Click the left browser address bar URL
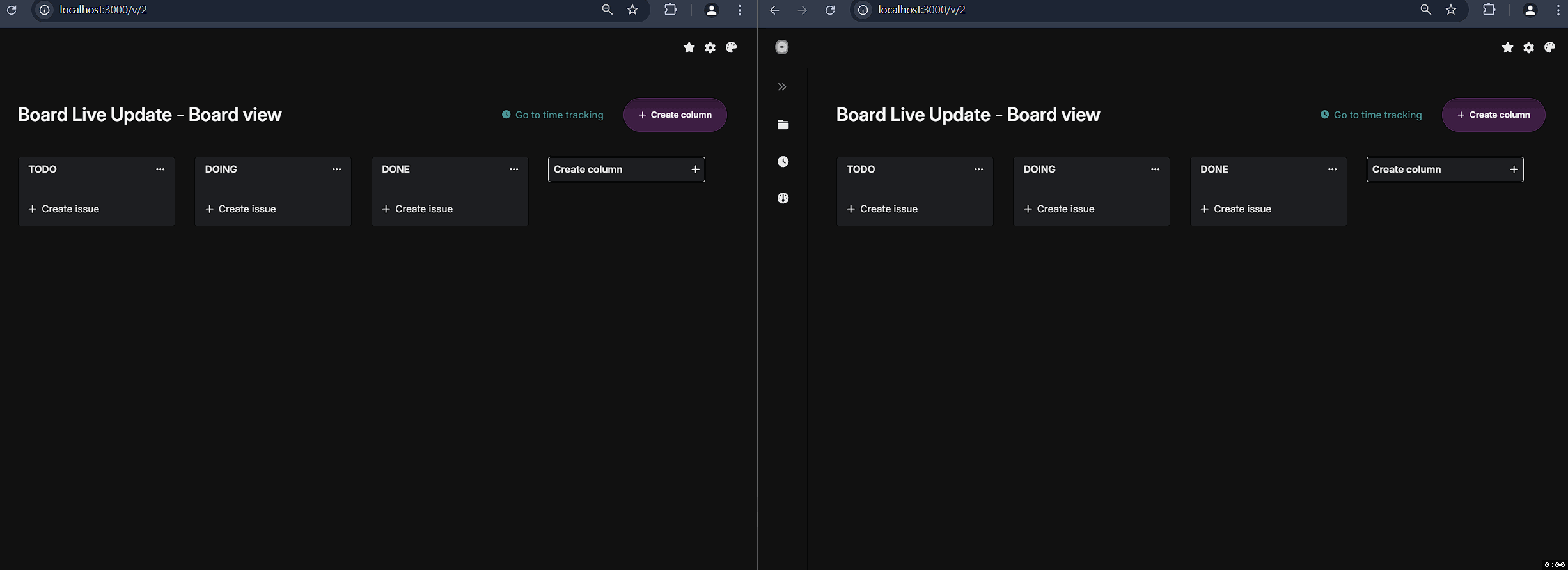The width and height of the screenshot is (1568, 570). click(x=104, y=10)
